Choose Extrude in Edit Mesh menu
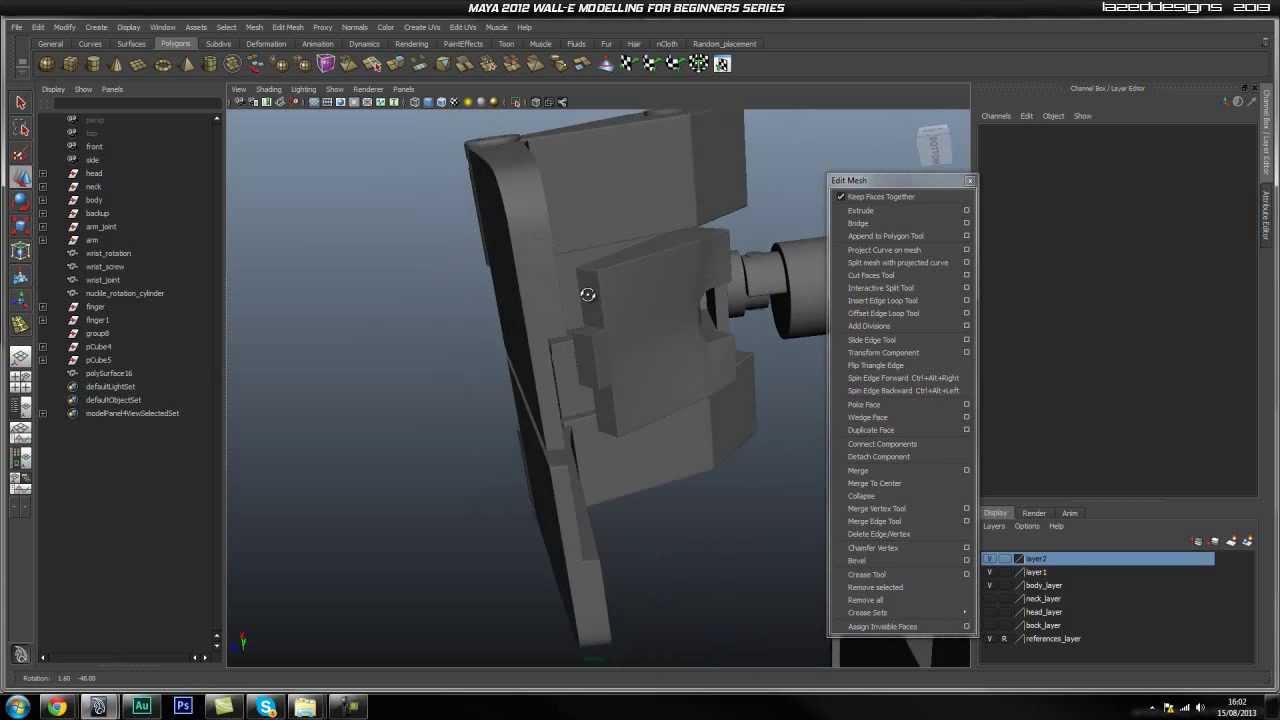The width and height of the screenshot is (1280, 720). click(x=860, y=211)
